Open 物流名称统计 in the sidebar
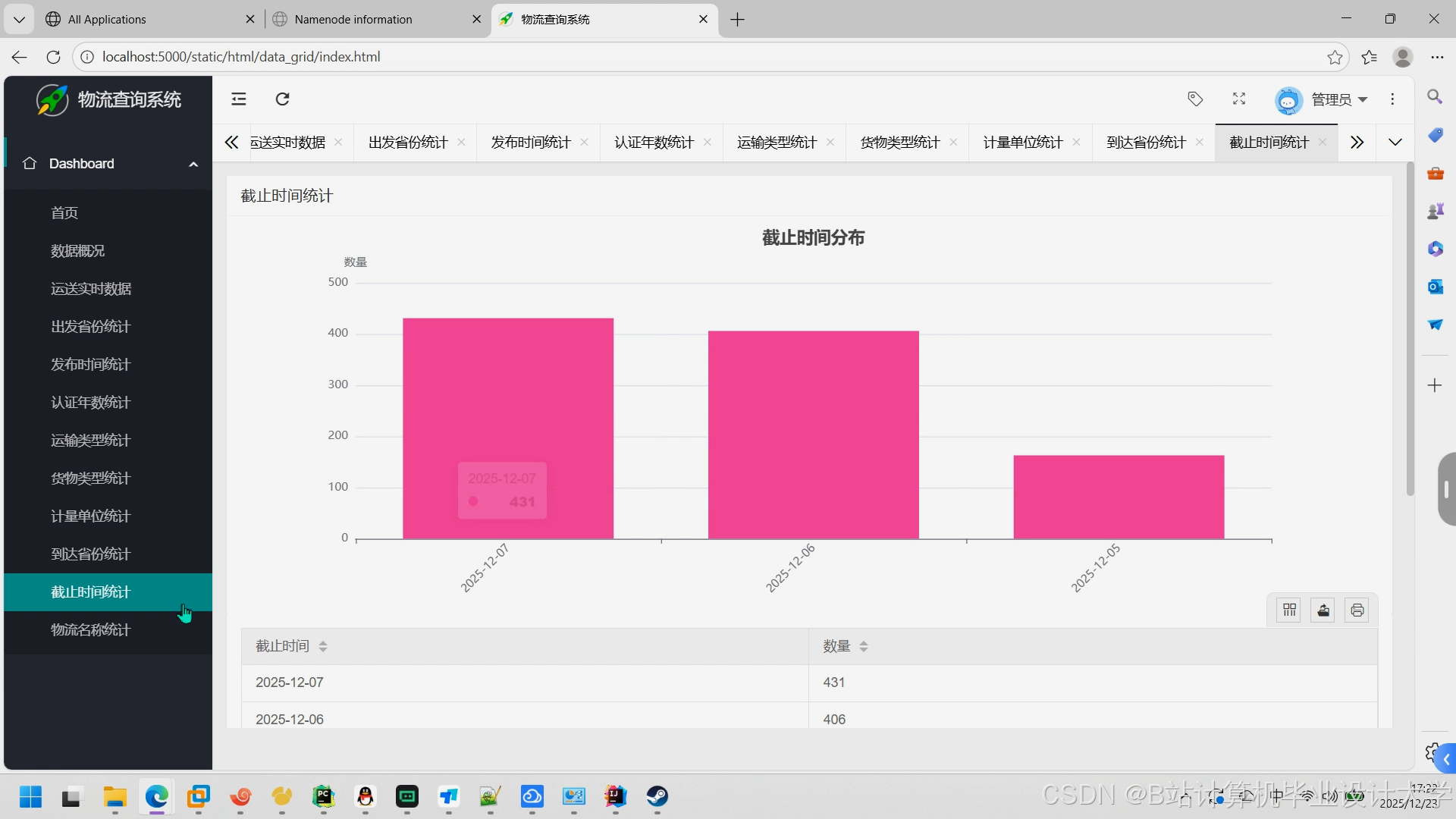 pyautogui.click(x=91, y=630)
